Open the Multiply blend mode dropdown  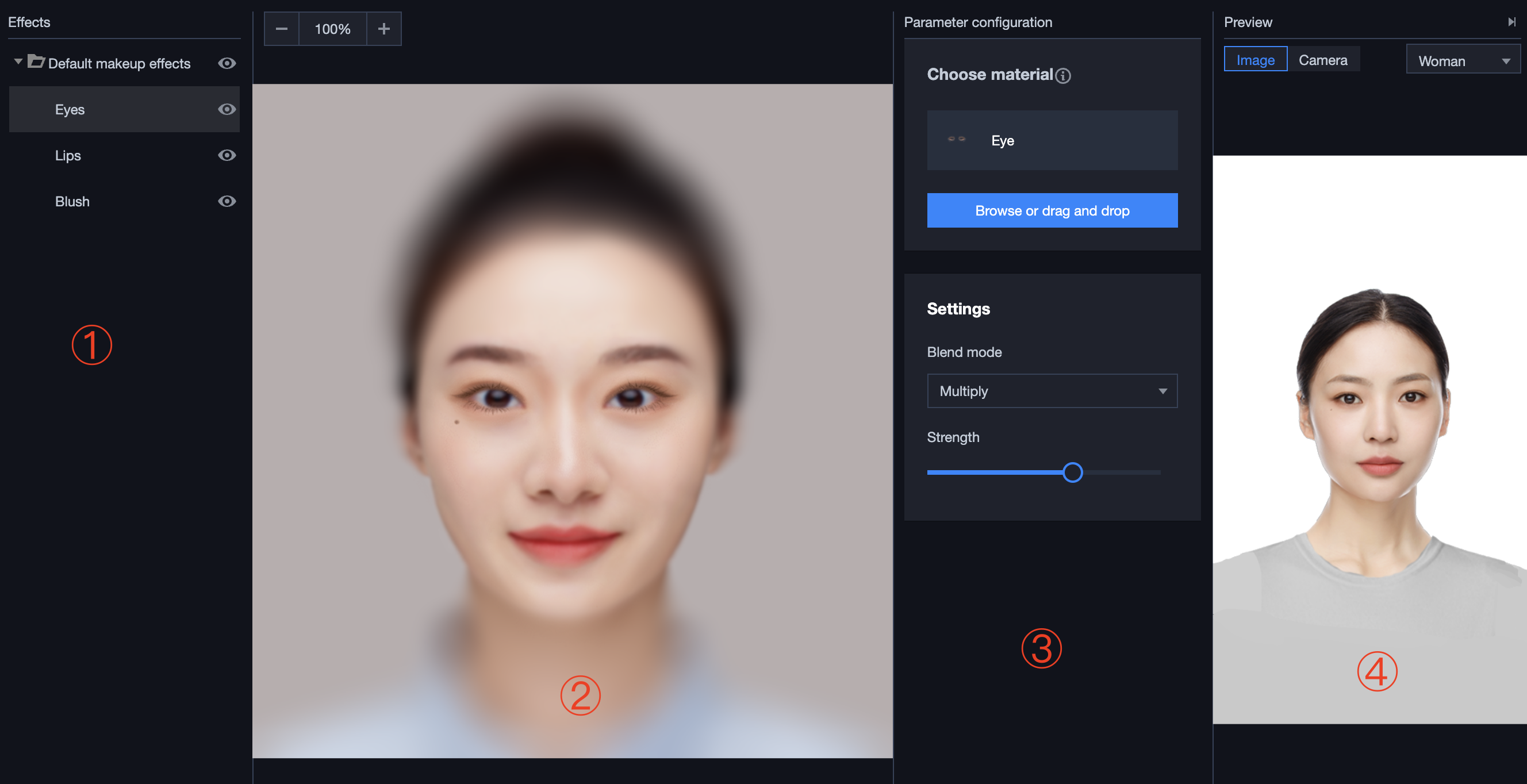pyautogui.click(x=1052, y=391)
